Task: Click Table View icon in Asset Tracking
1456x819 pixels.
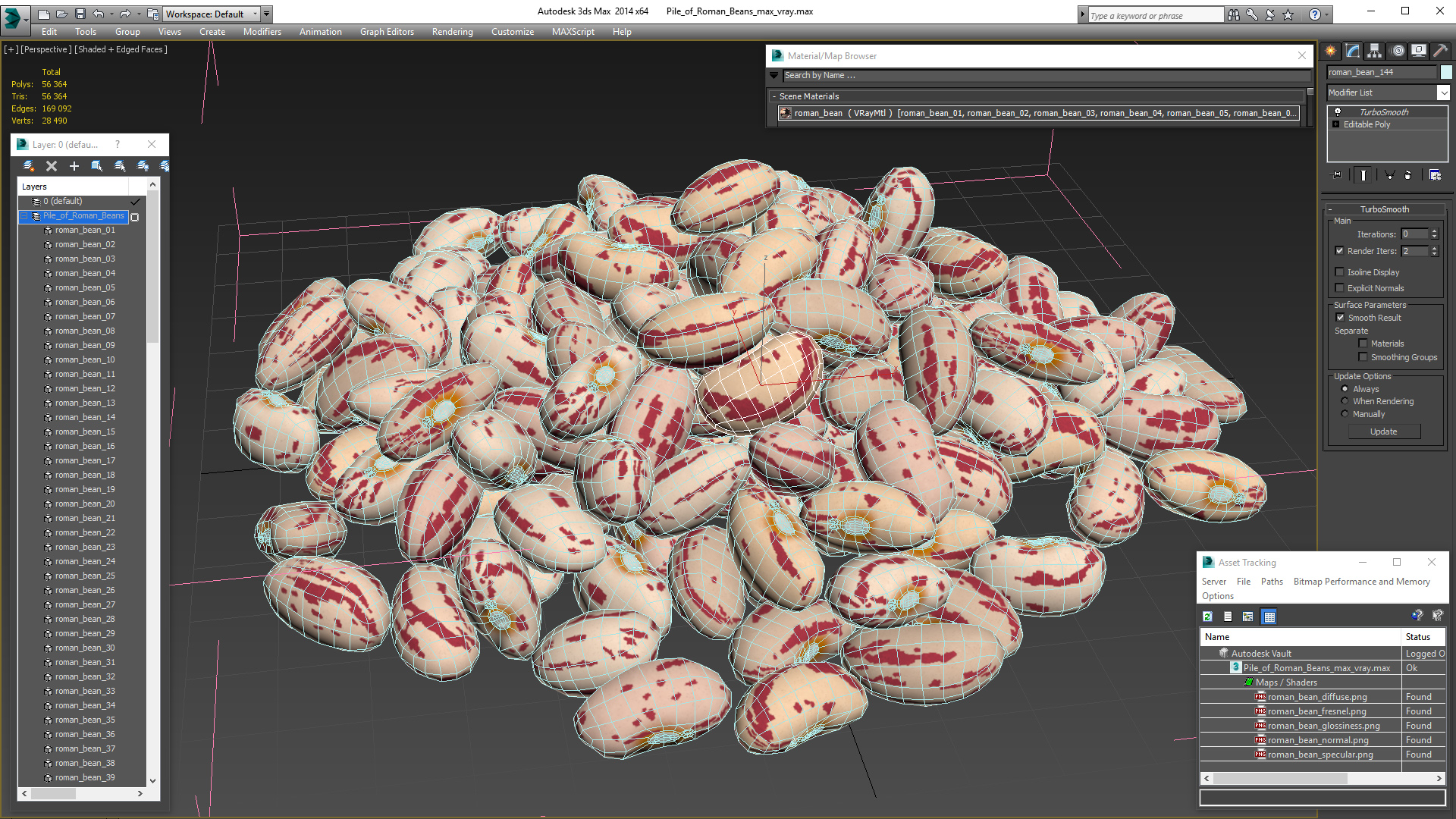Action: (x=1269, y=617)
